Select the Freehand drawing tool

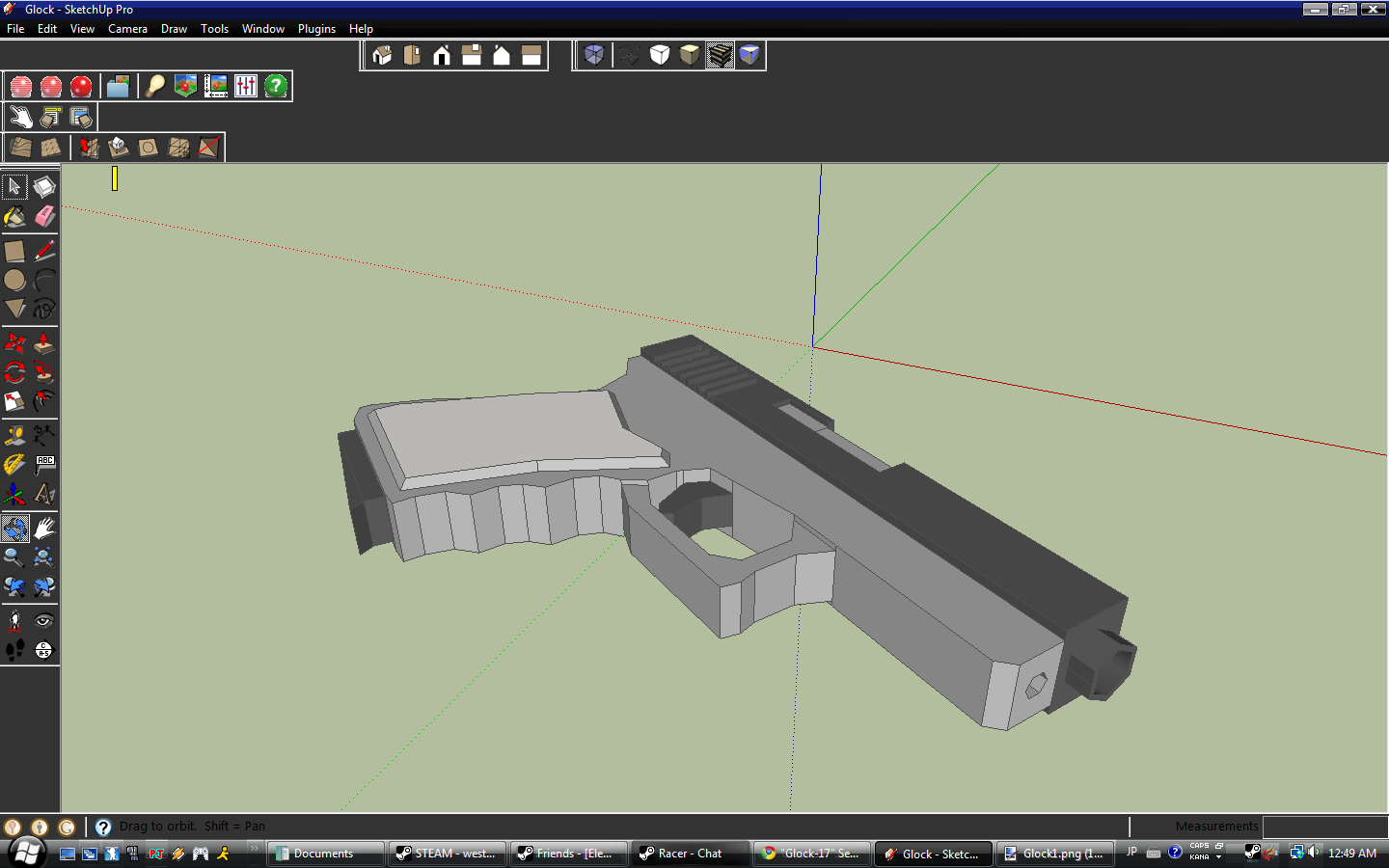point(44,309)
